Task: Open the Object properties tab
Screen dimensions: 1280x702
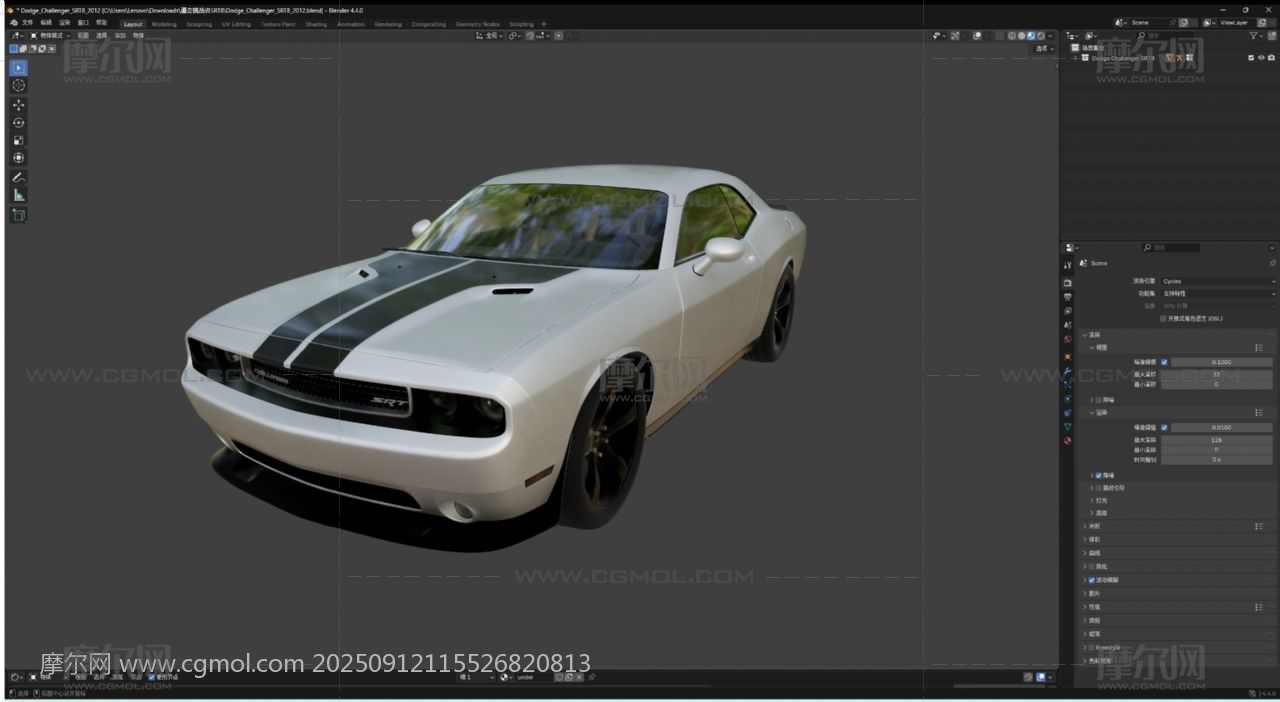Action: (x=1068, y=357)
